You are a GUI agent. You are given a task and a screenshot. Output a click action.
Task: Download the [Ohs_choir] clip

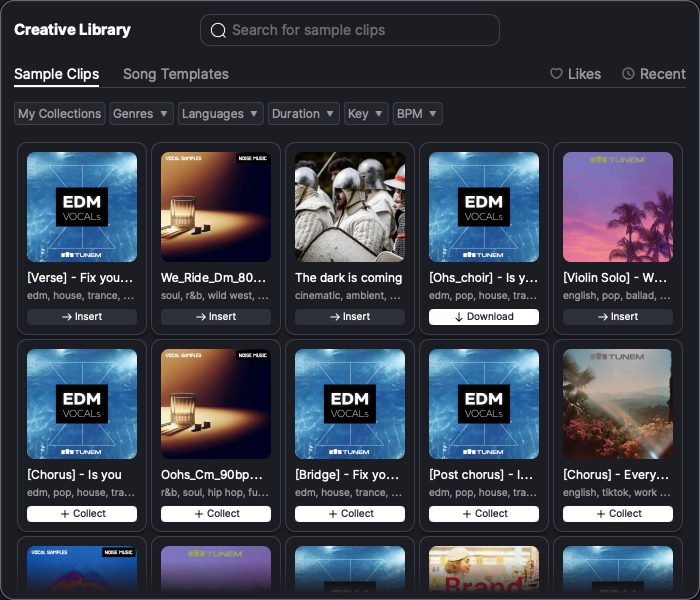(484, 317)
